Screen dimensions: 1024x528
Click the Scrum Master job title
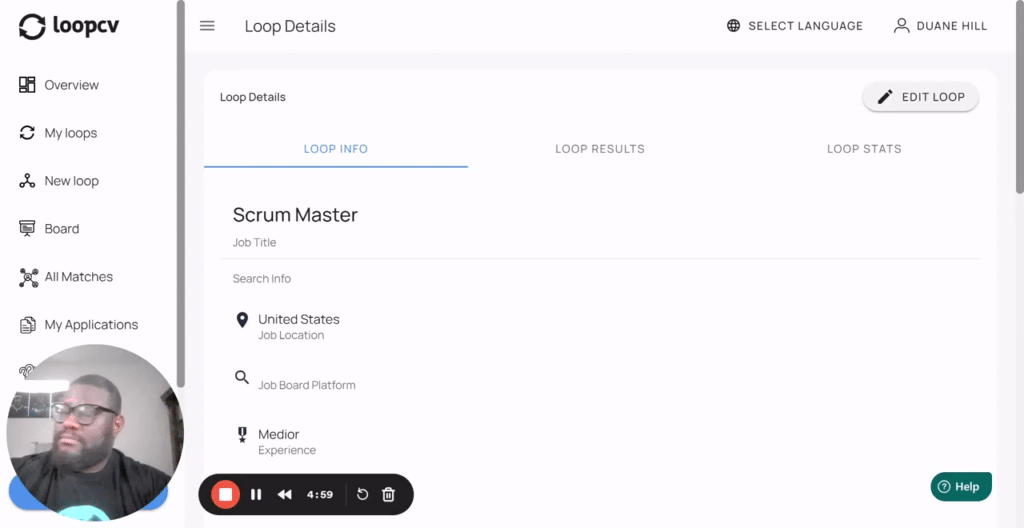pyautogui.click(x=295, y=215)
